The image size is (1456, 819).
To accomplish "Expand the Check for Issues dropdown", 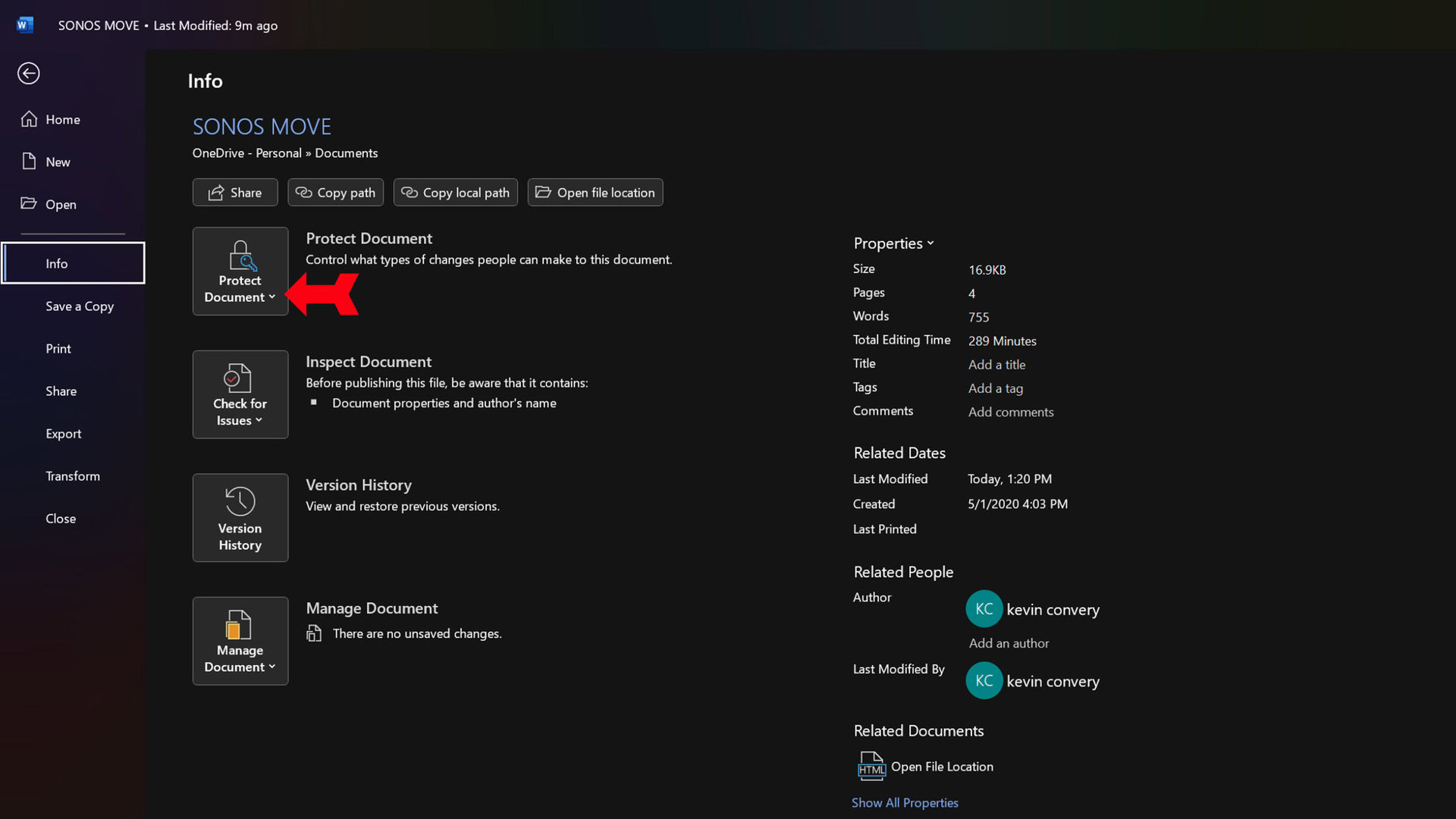I will (x=240, y=394).
